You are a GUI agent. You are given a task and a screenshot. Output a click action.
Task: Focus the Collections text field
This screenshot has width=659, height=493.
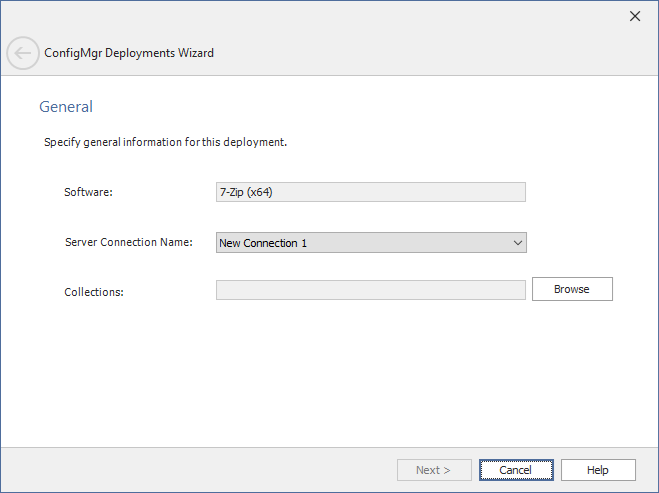pyautogui.click(x=370, y=290)
